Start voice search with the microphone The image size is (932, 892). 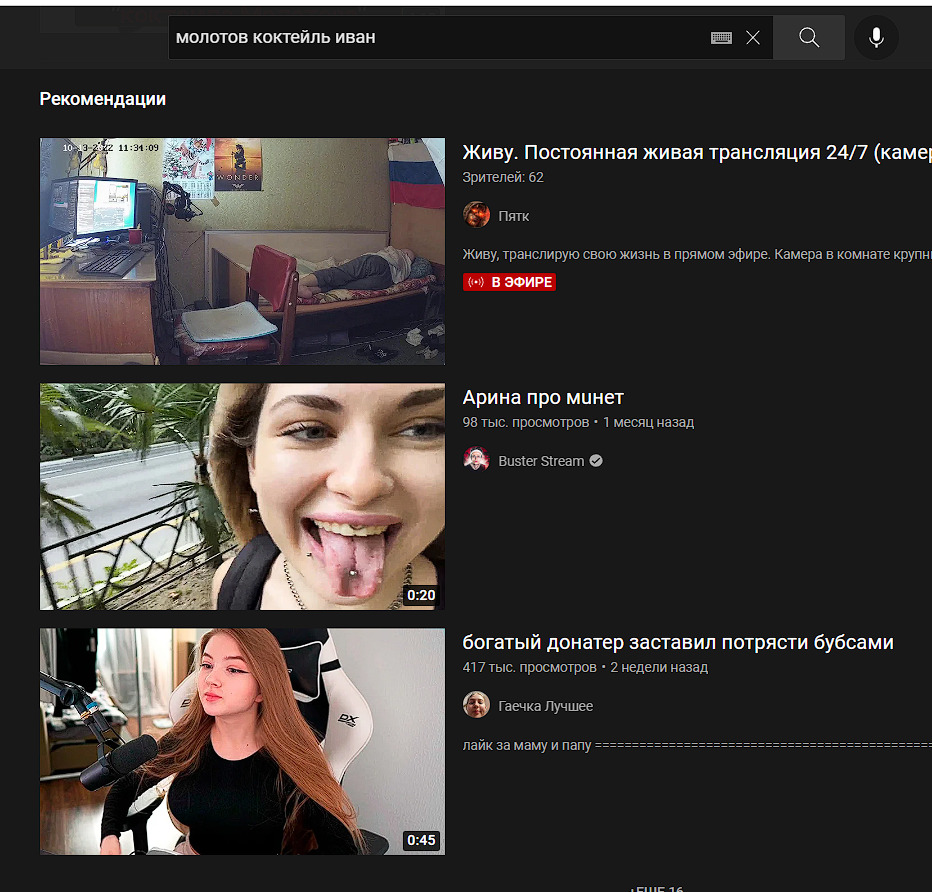pos(876,38)
